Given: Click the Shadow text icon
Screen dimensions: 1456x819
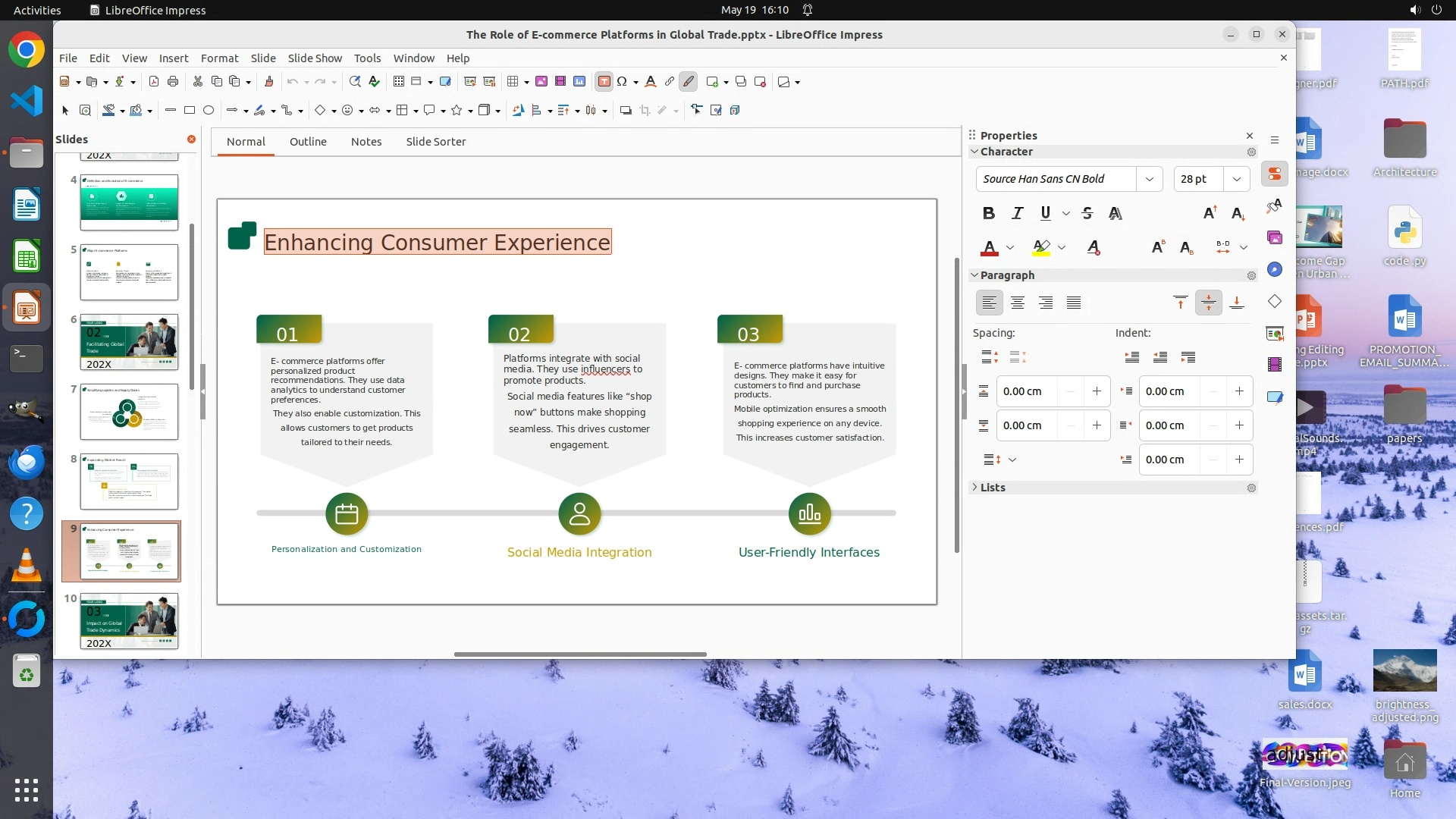Looking at the screenshot, I should tap(1115, 213).
